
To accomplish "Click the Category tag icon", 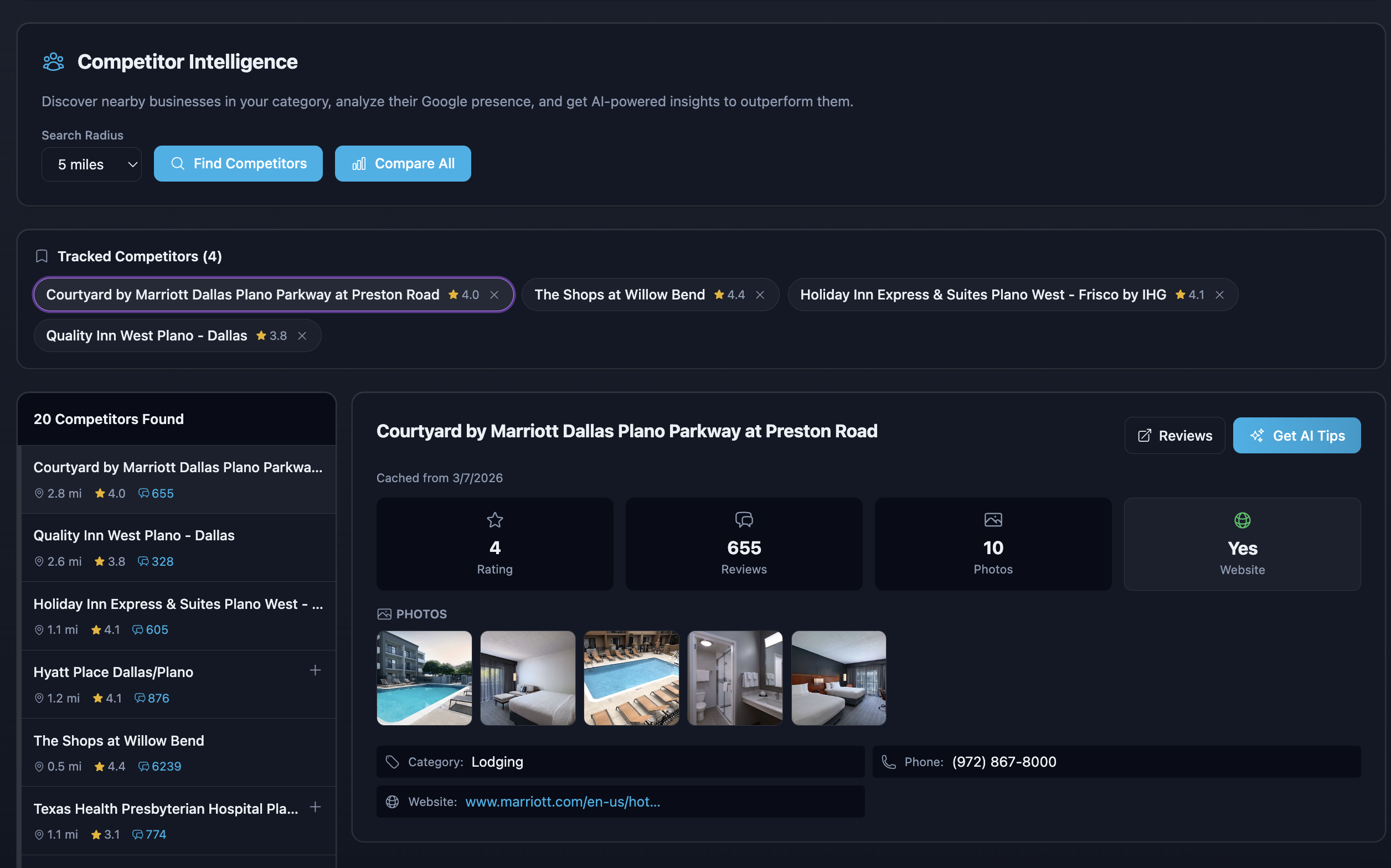I will pyautogui.click(x=392, y=762).
